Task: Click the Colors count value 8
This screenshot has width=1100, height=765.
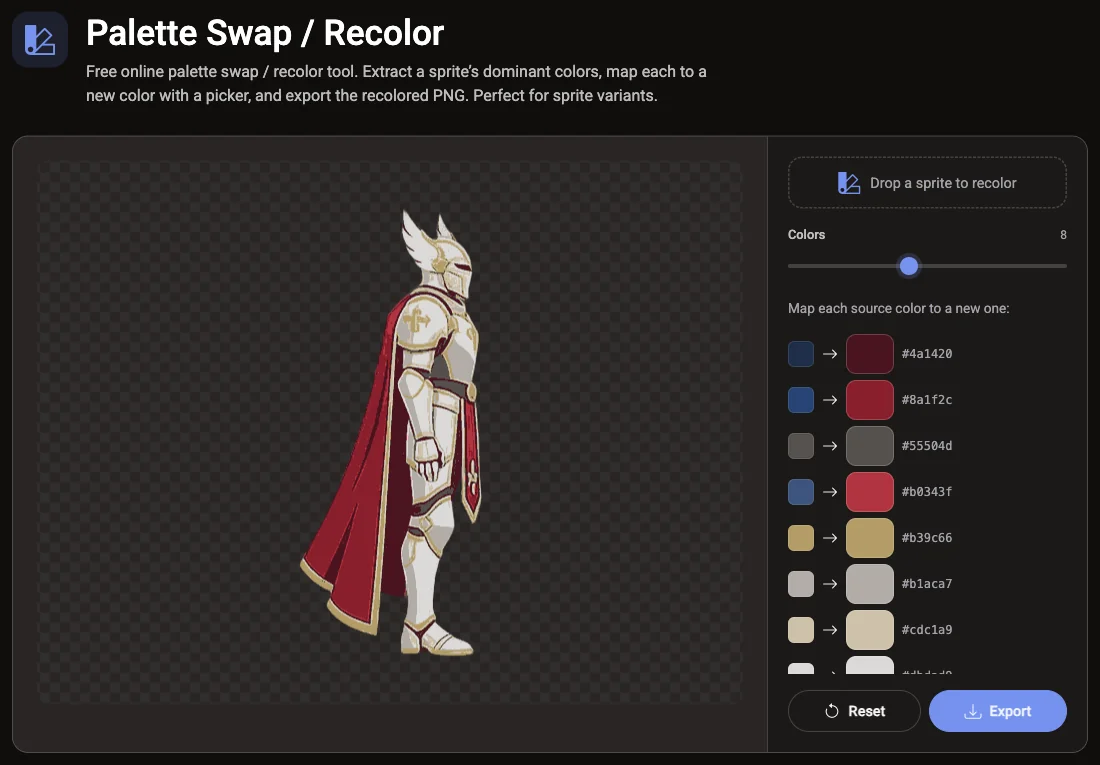Action: click(1063, 235)
